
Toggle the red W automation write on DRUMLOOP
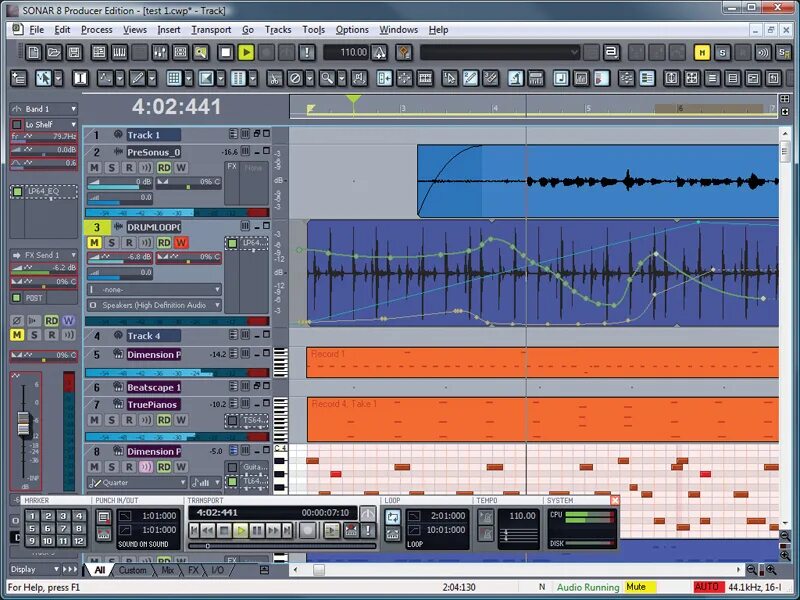181,243
